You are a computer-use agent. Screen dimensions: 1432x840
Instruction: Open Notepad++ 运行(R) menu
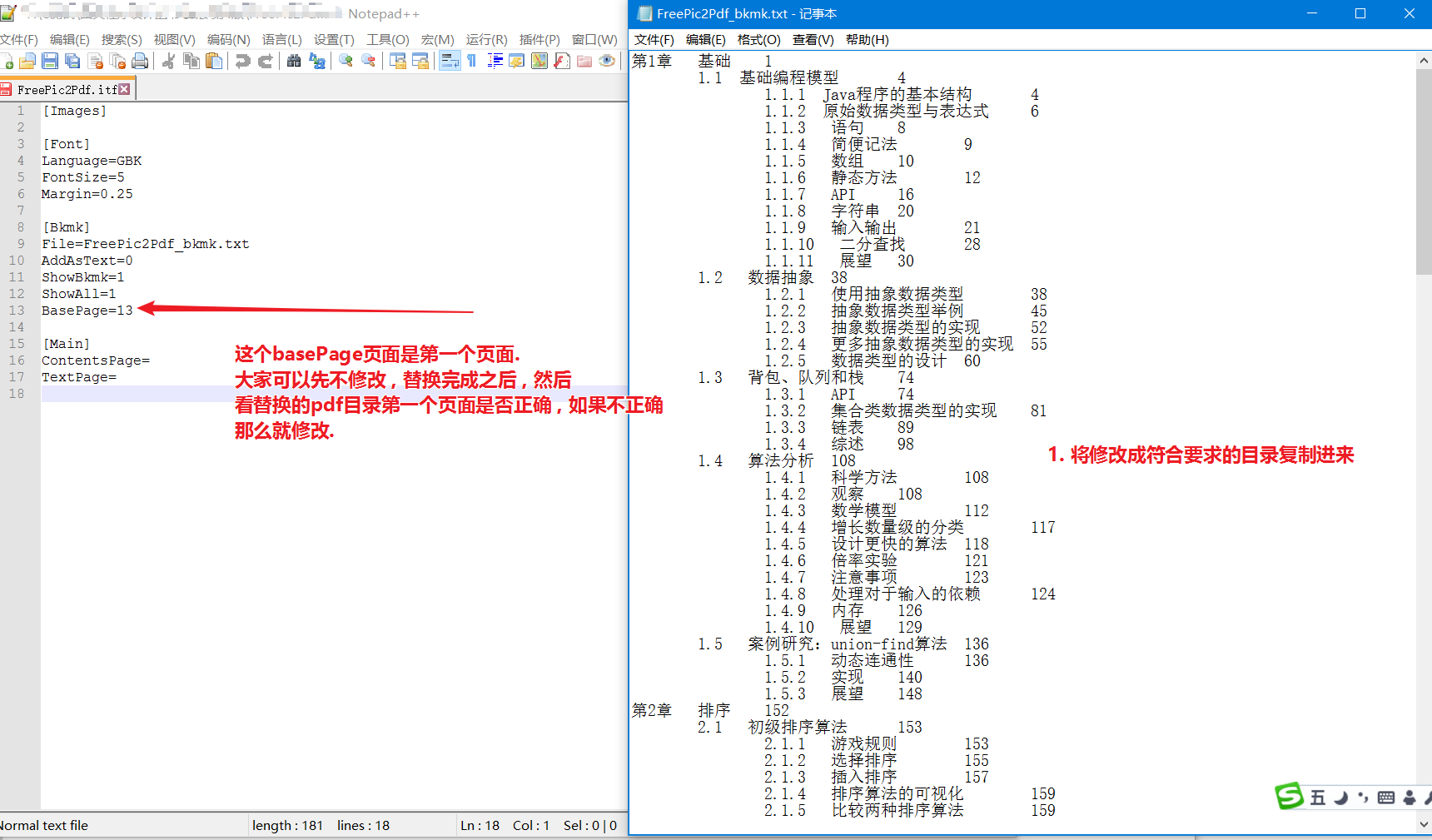pos(486,39)
